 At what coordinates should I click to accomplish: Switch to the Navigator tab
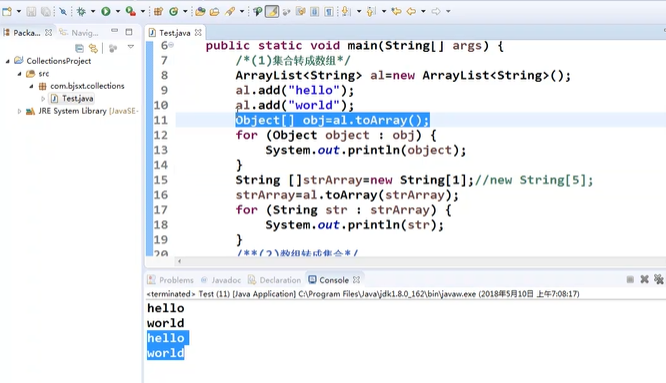pos(79,33)
